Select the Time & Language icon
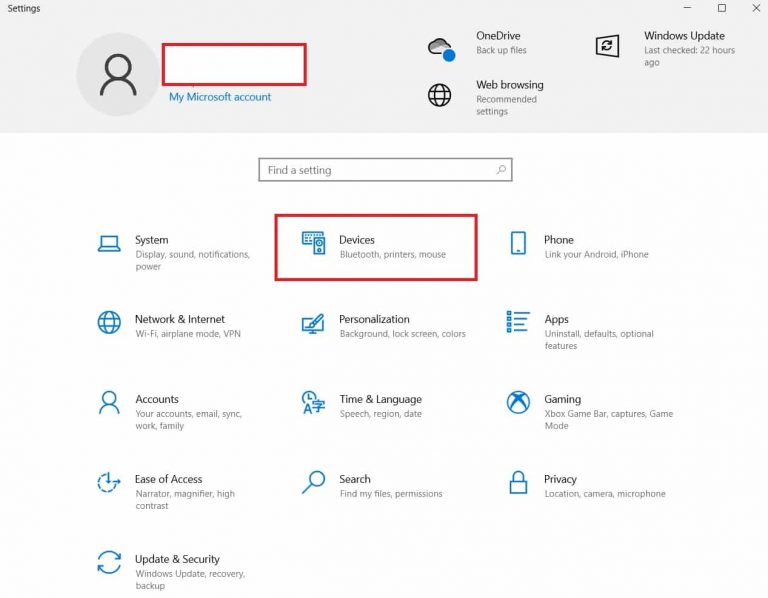The image size is (768, 598). coord(313,403)
